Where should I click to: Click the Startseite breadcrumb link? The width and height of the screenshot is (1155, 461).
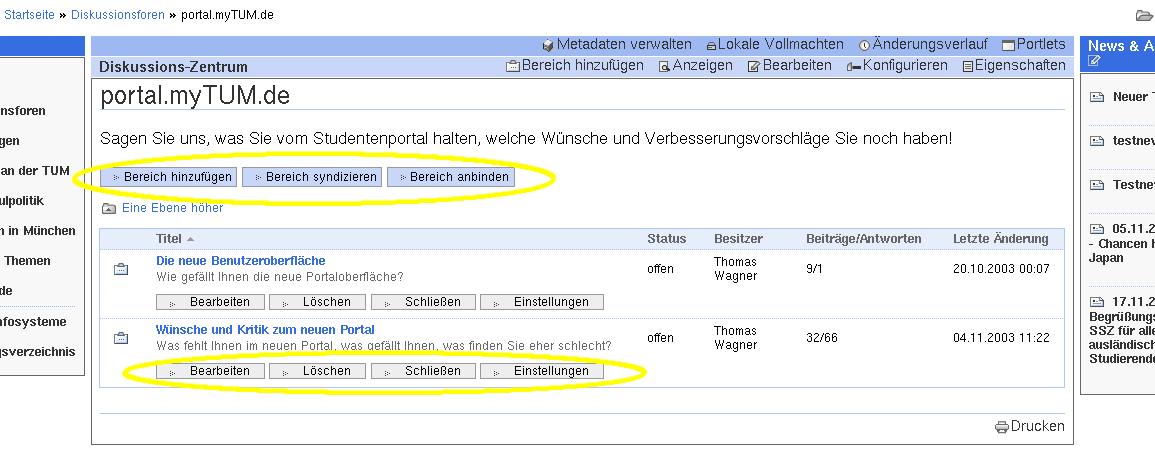click(x=30, y=15)
